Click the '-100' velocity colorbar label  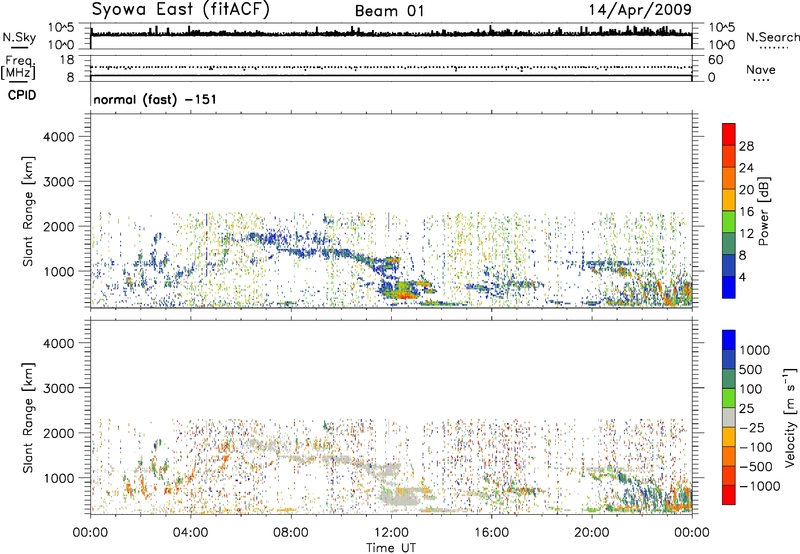pos(758,447)
